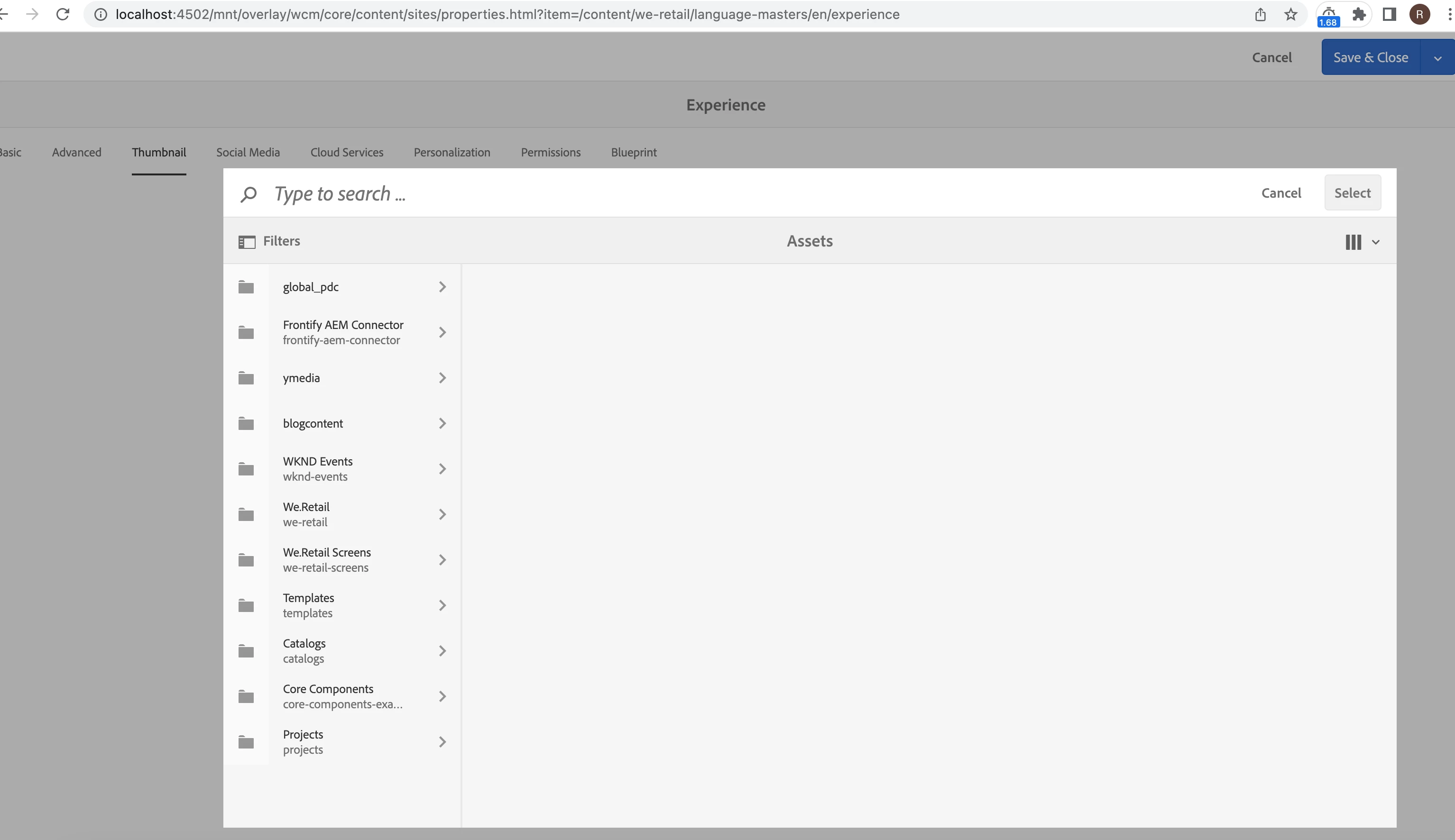Bookmark page with star icon

coord(1290,14)
